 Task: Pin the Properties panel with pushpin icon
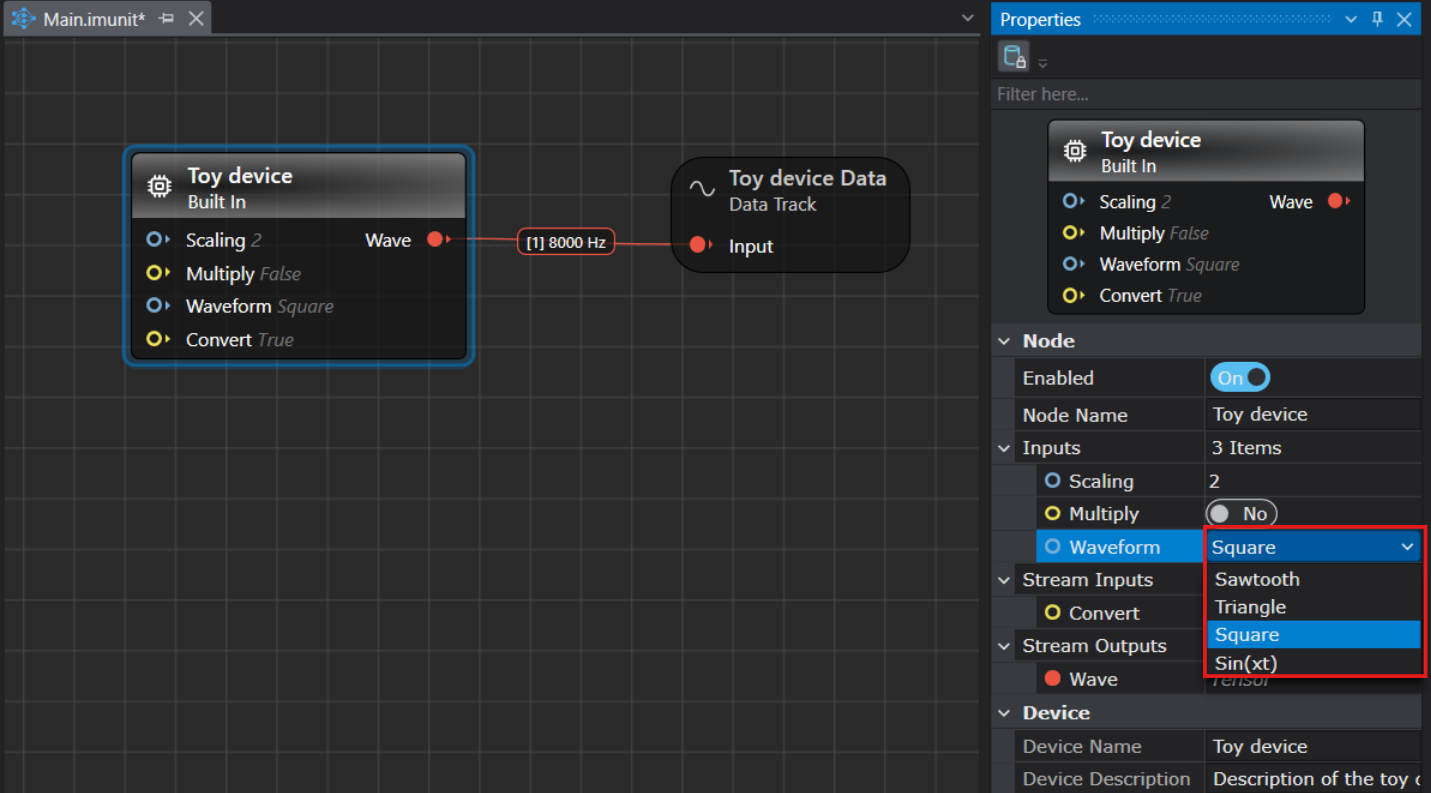pyautogui.click(x=1377, y=19)
